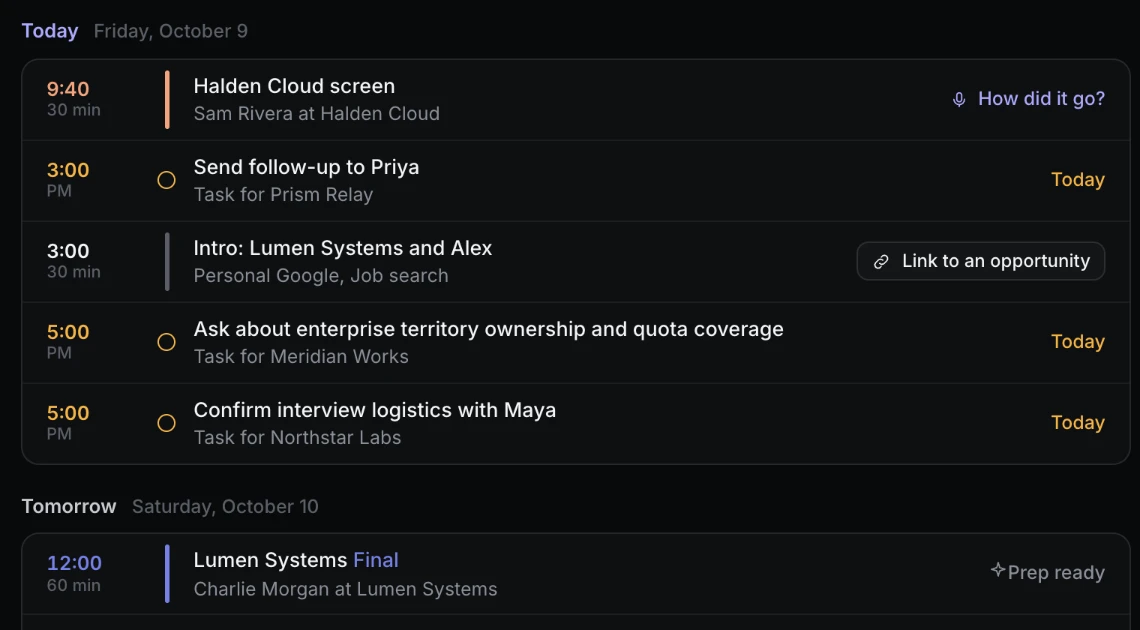
Task: Click the 3:00 time of Intro: Lumen Systems
Action: (68, 251)
